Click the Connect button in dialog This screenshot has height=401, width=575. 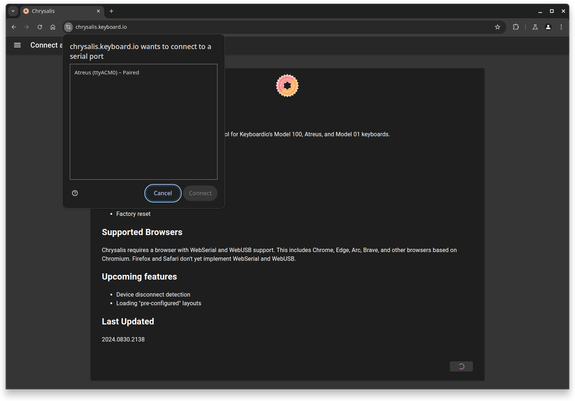(x=200, y=193)
